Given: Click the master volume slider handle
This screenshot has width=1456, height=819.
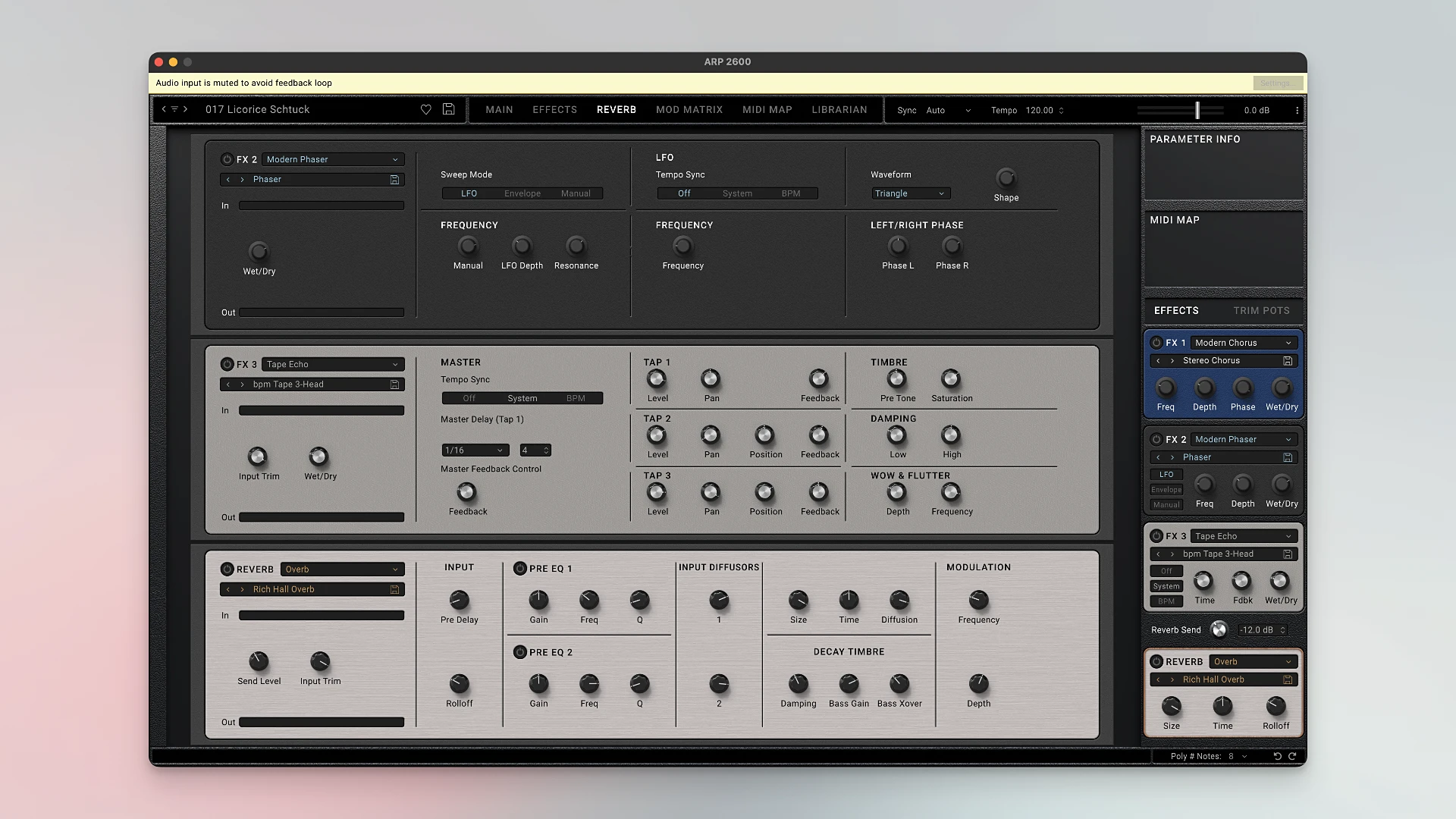Looking at the screenshot, I should coord(1197,111).
